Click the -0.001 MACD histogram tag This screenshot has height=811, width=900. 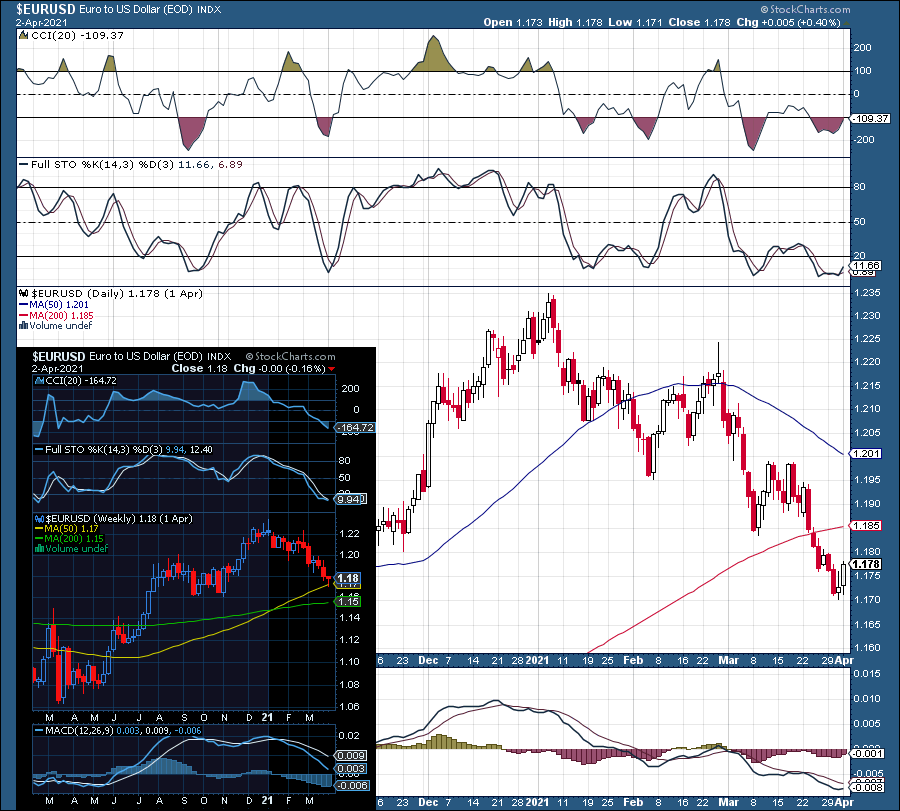pos(867,753)
